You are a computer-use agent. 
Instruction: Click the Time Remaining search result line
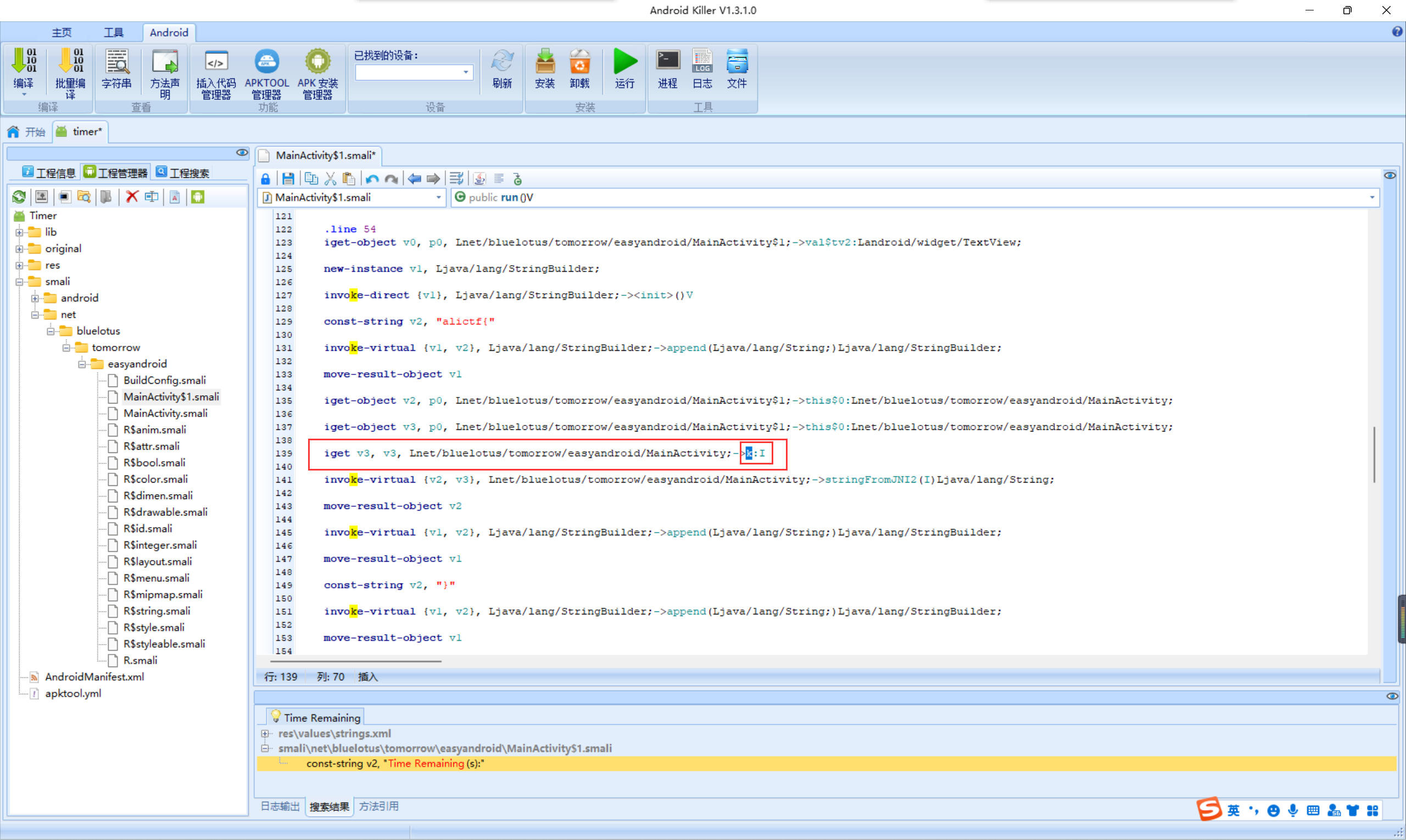click(x=395, y=763)
